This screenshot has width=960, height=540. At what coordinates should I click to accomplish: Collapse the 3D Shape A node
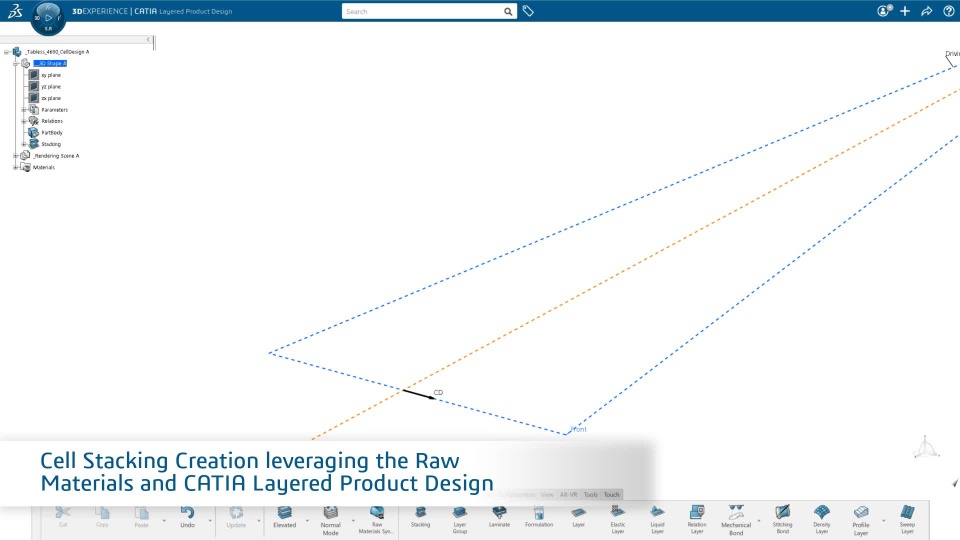(x=16, y=64)
